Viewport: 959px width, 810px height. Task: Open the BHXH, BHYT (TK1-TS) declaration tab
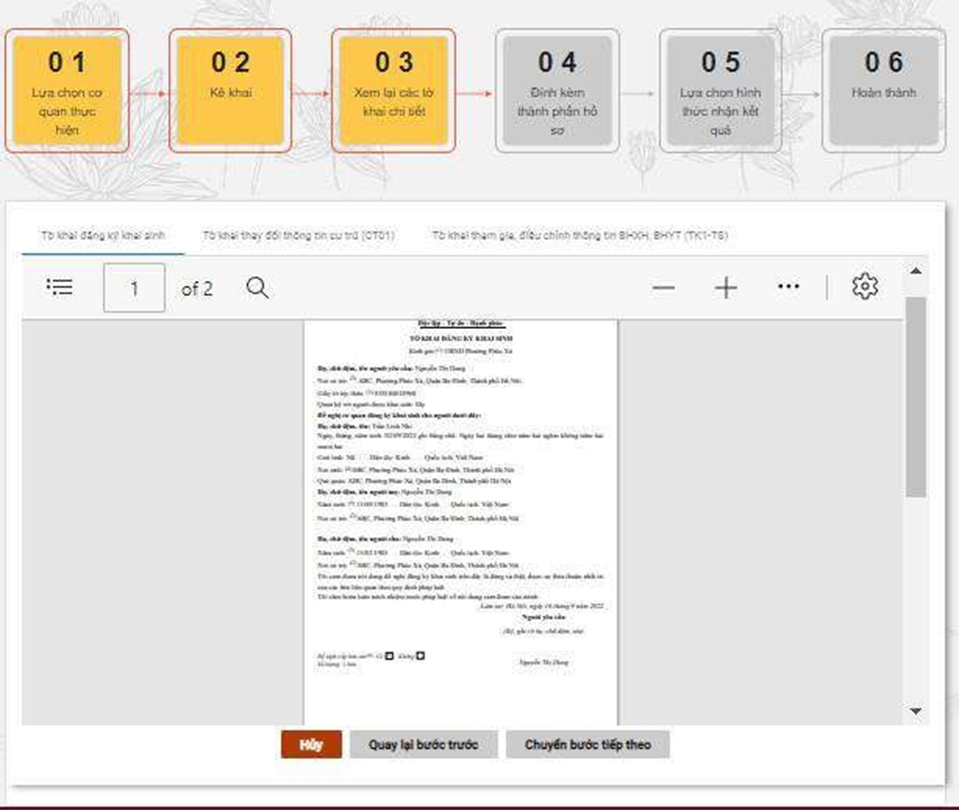579,236
